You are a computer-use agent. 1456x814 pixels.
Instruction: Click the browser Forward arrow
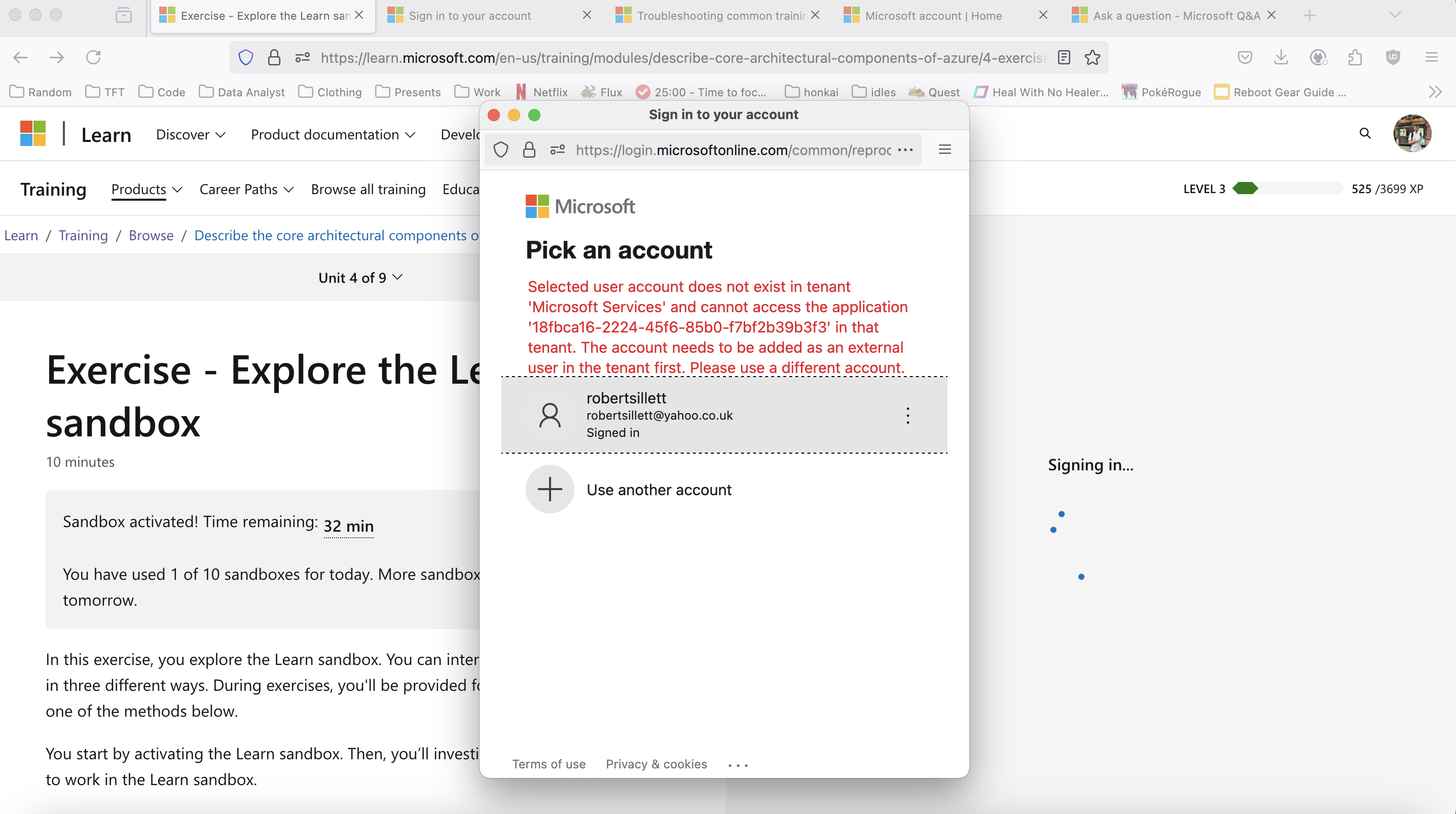point(56,57)
